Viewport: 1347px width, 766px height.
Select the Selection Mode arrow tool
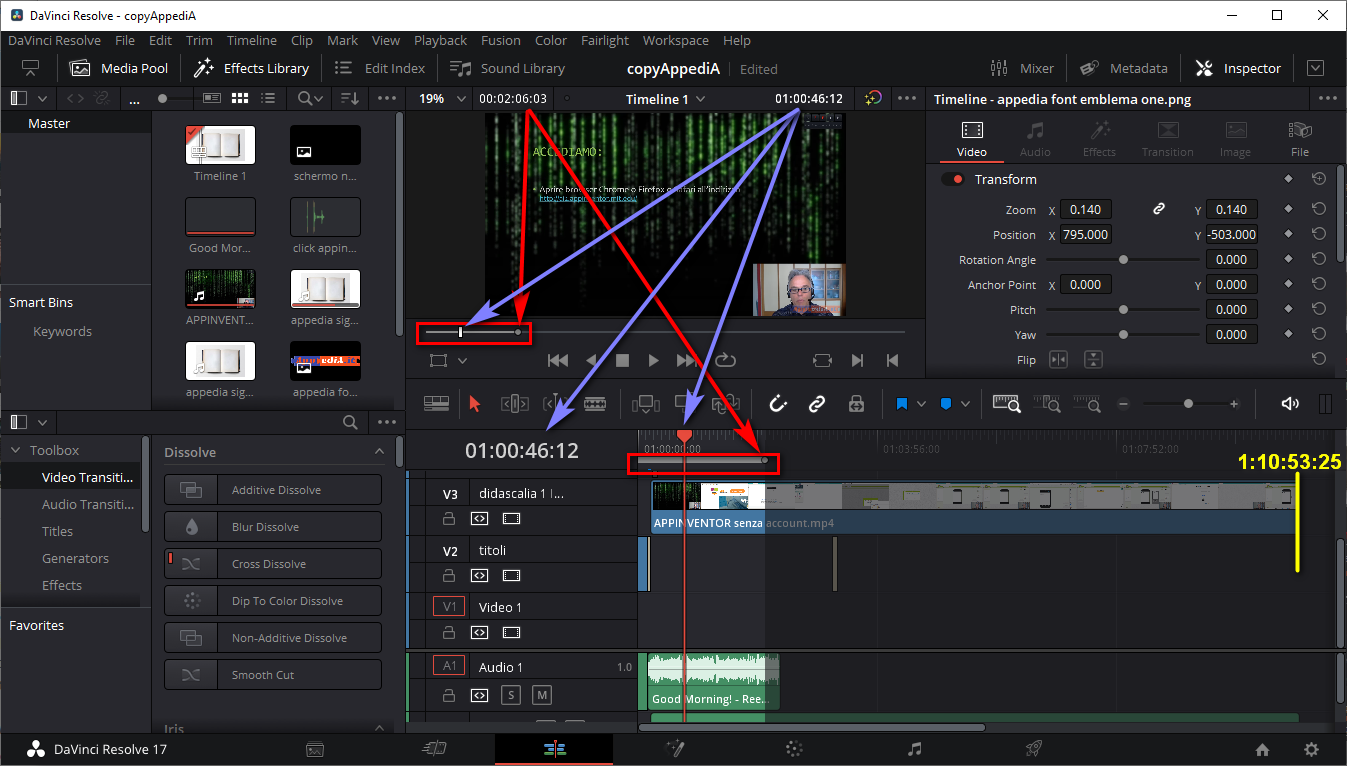coord(475,404)
